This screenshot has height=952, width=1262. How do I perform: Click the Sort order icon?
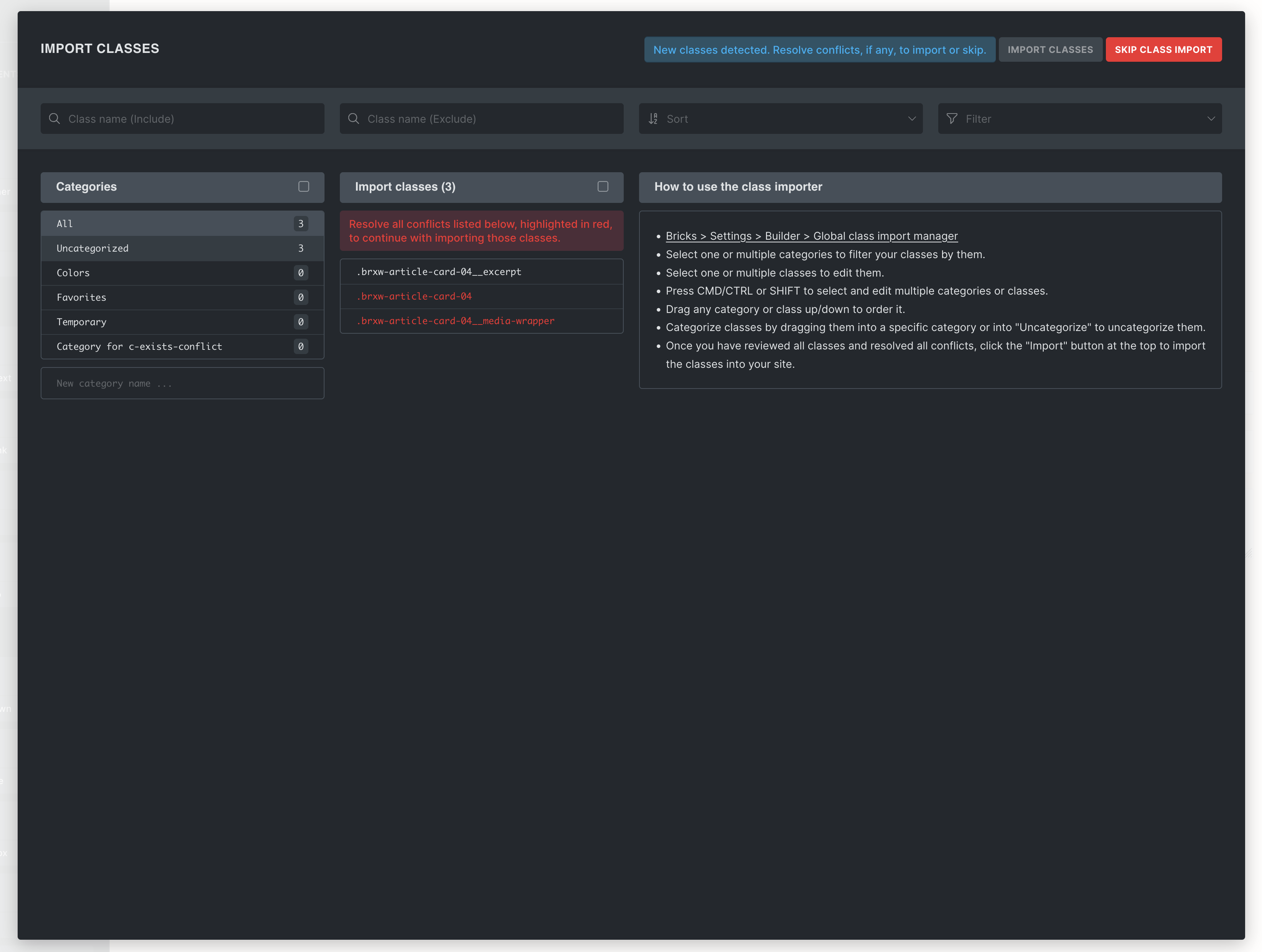coord(653,119)
